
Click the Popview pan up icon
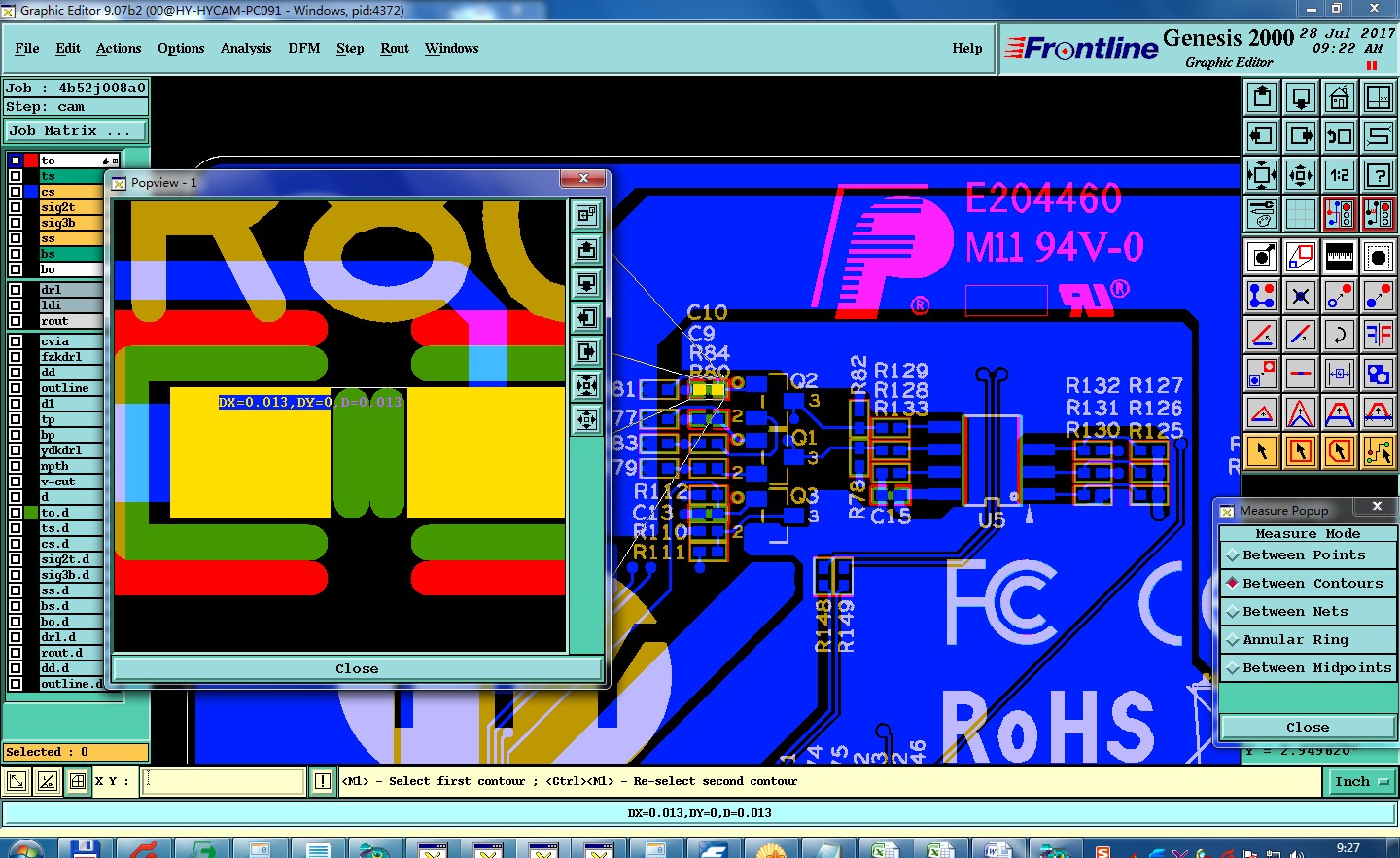586,250
